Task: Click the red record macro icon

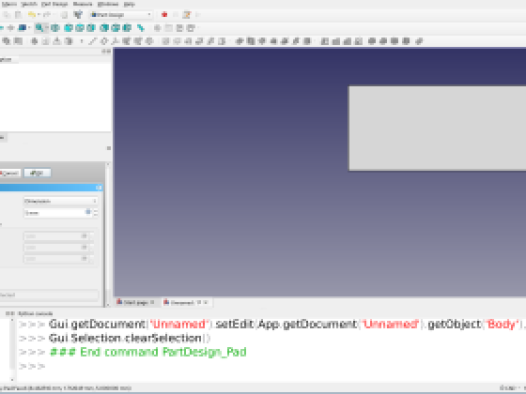Action: [164, 14]
